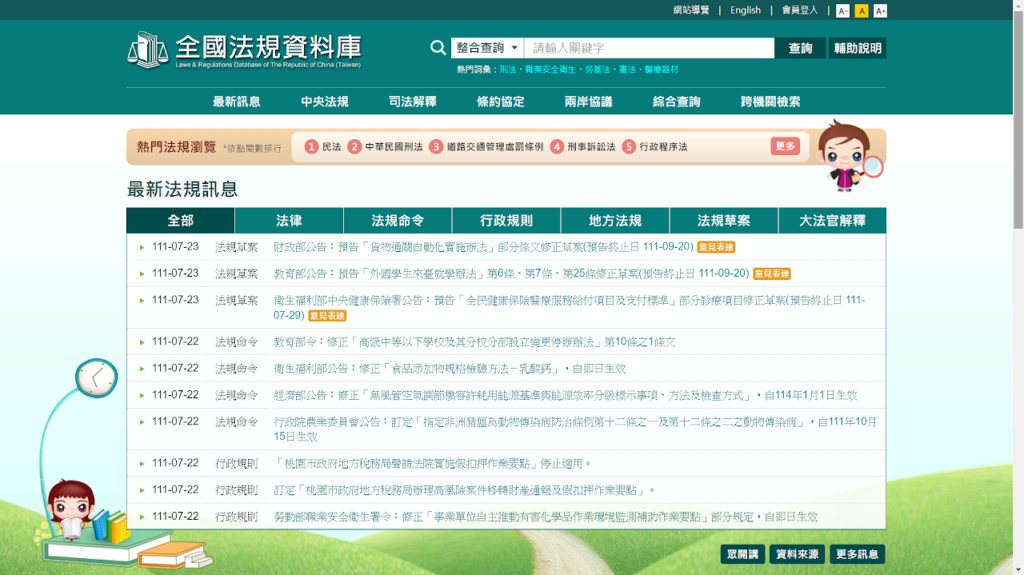Click the detective mascot with magnifier
The image size is (1024, 575).
tap(849, 156)
